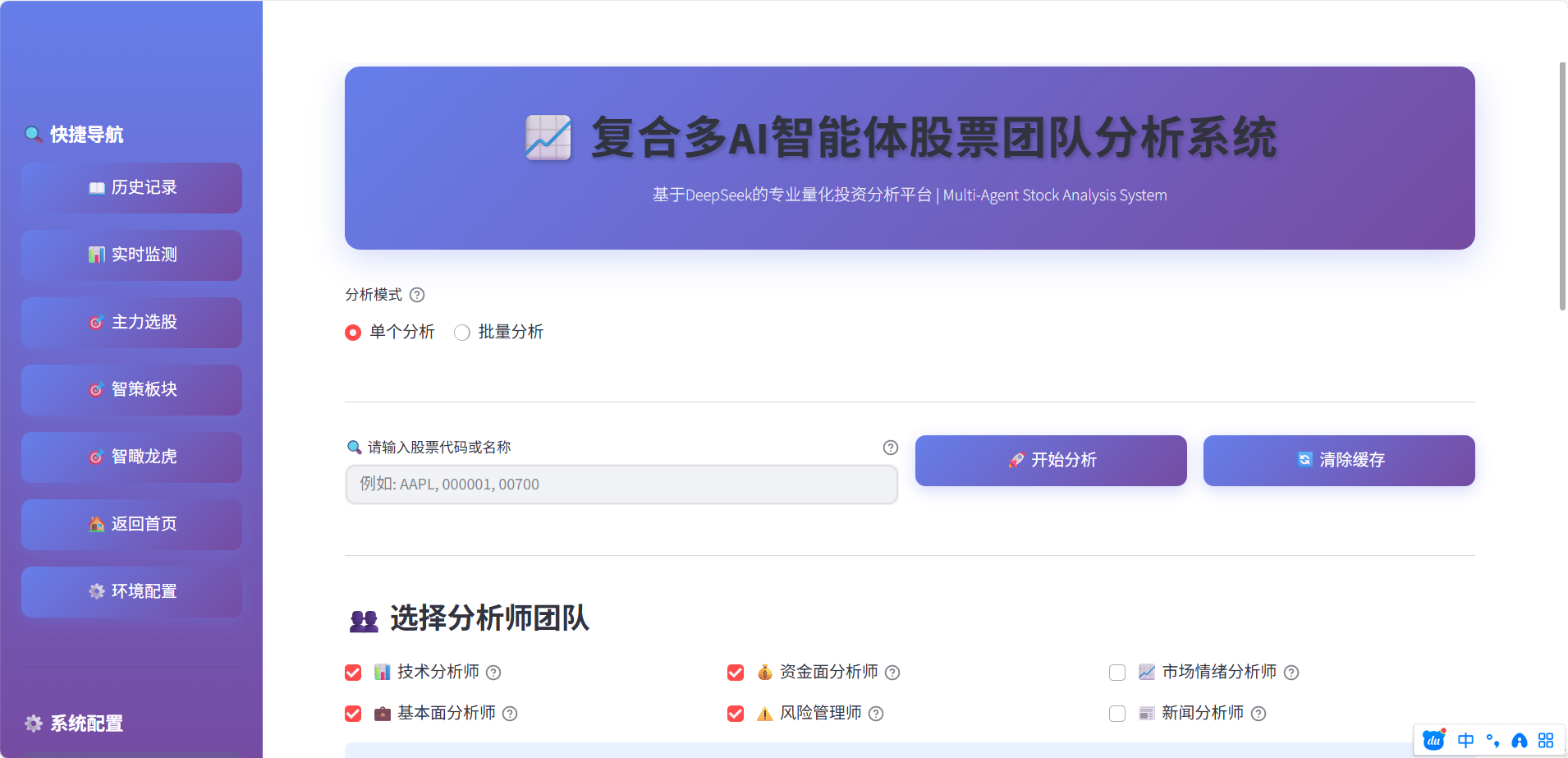Viewport: 1568px width, 758px height.
Task: Click help icon next to 市场情绪分析师
Action: tap(1291, 673)
